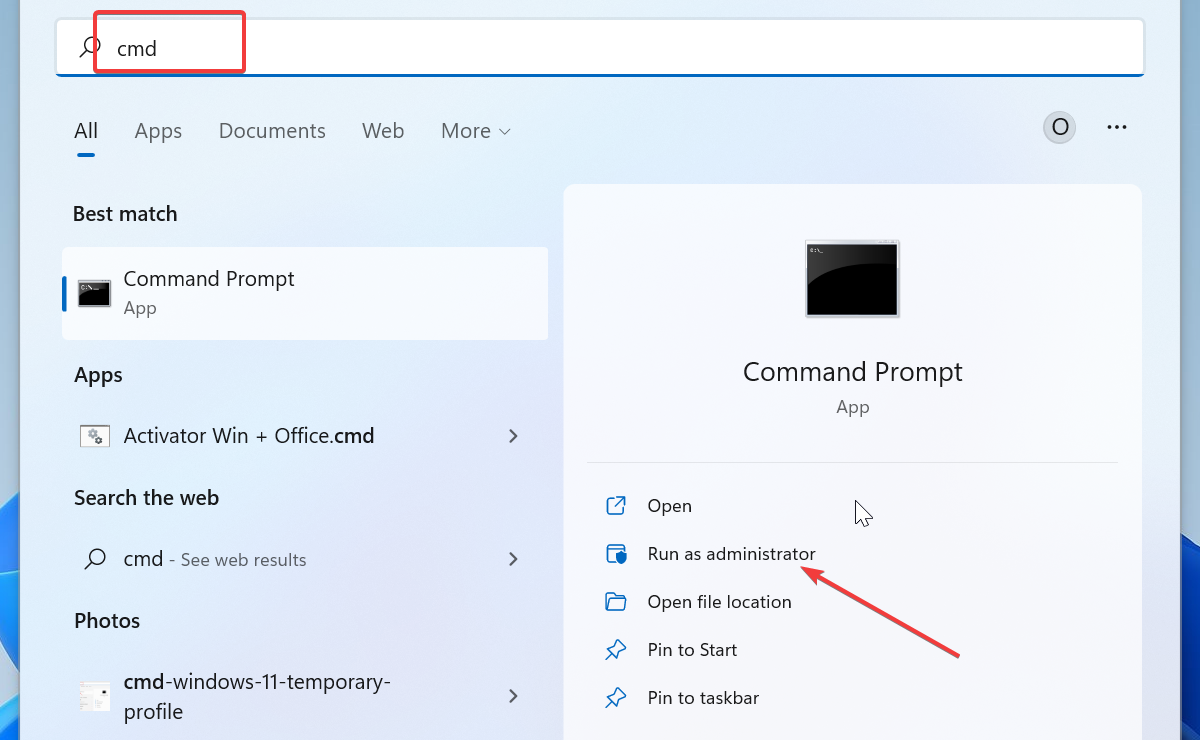Click the search magnifier icon in search box

pos(90,47)
